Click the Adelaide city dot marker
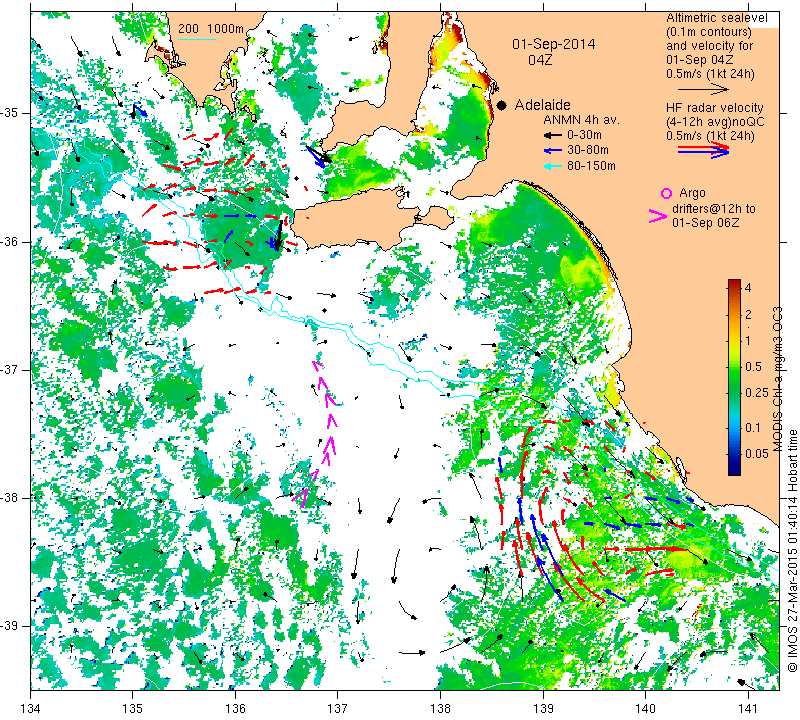 [502, 105]
